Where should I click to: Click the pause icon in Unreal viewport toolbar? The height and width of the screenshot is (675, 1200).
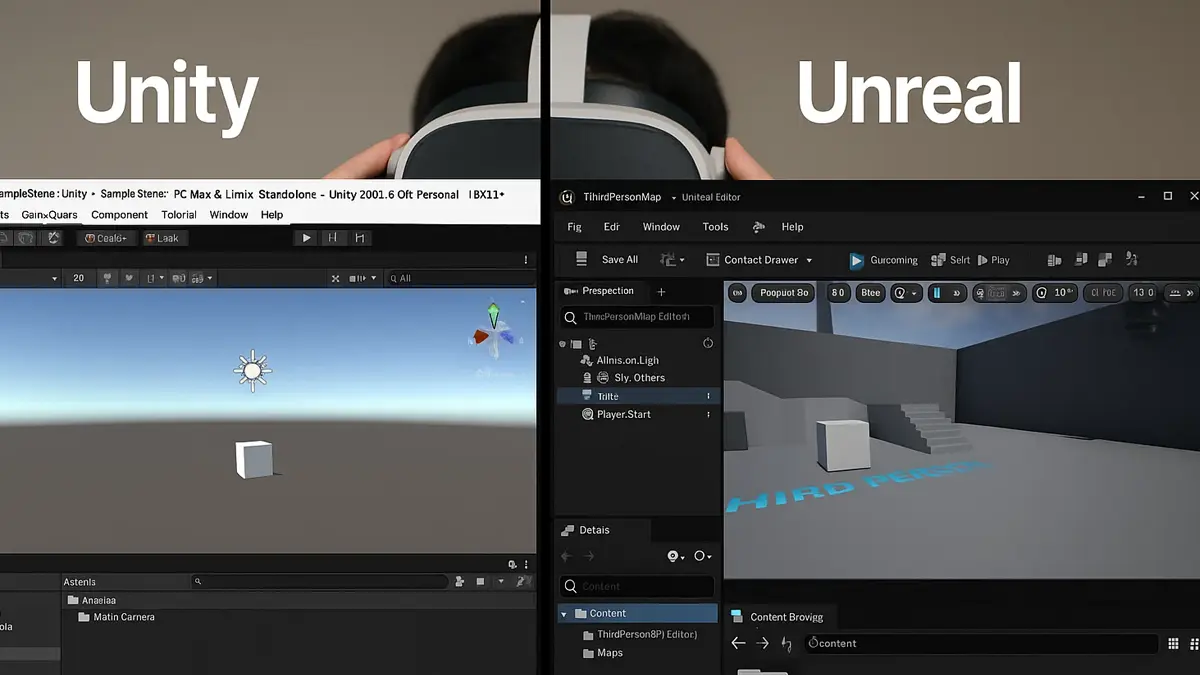937,293
